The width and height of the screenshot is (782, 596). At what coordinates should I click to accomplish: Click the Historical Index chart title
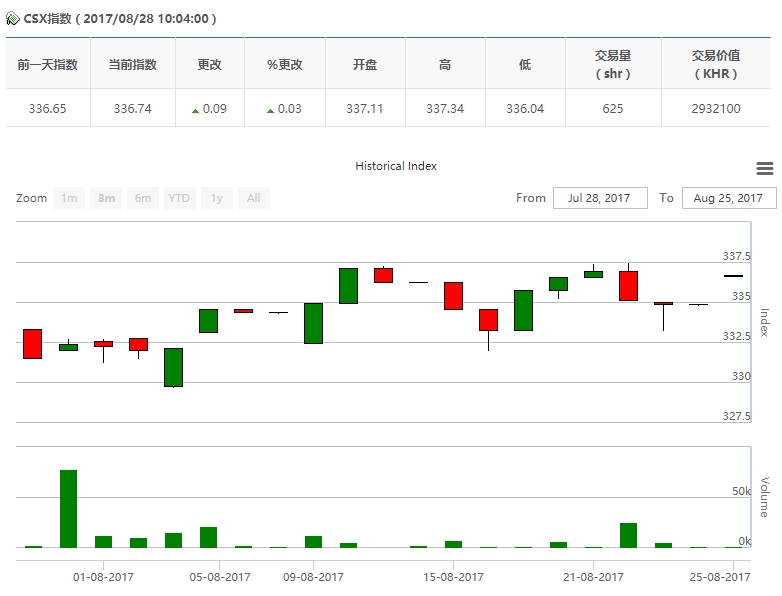(396, 166)
